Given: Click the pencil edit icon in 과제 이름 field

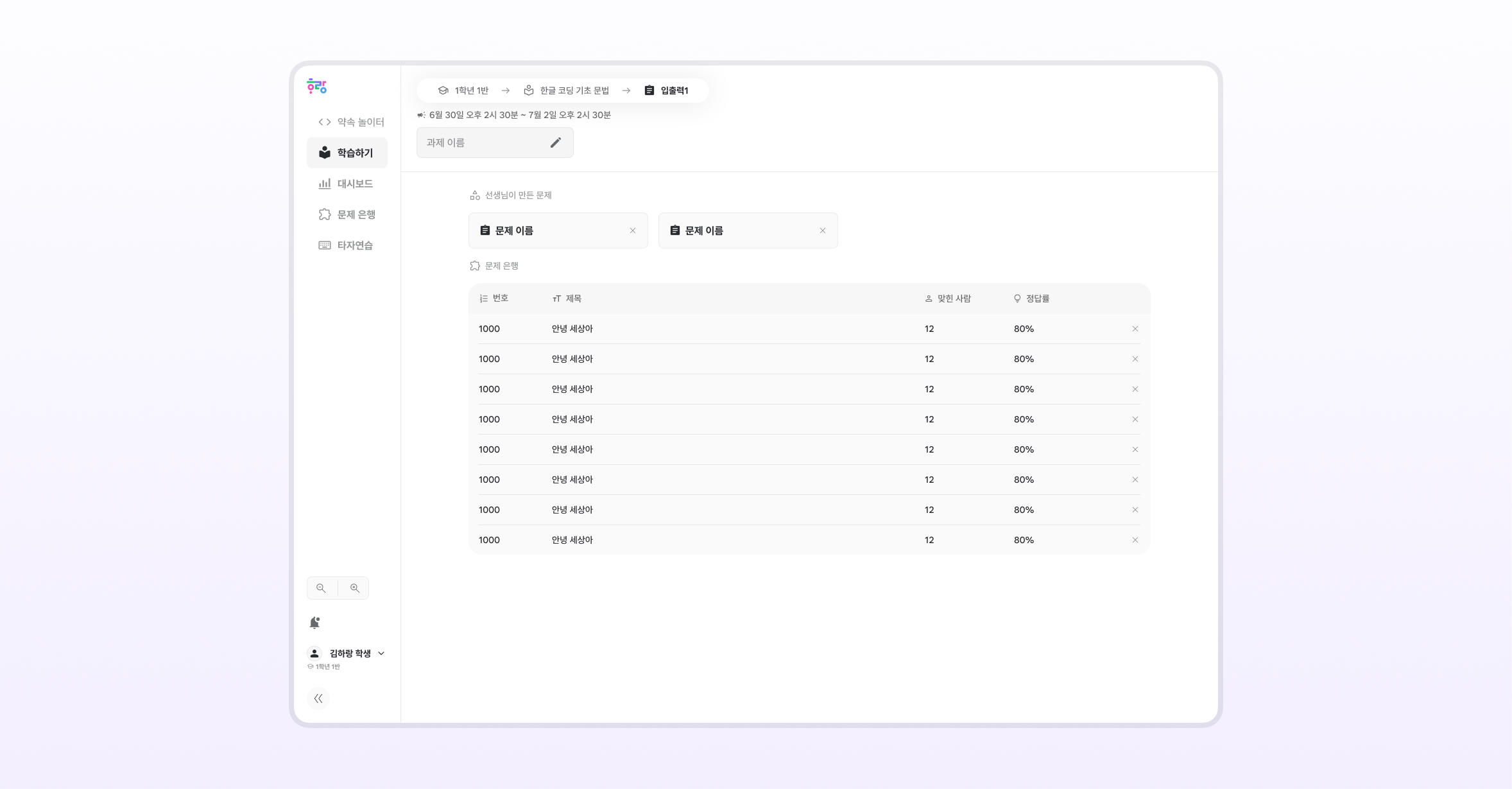Looking at the screenshot, I should pyautogui.click(x=556, y=143).
